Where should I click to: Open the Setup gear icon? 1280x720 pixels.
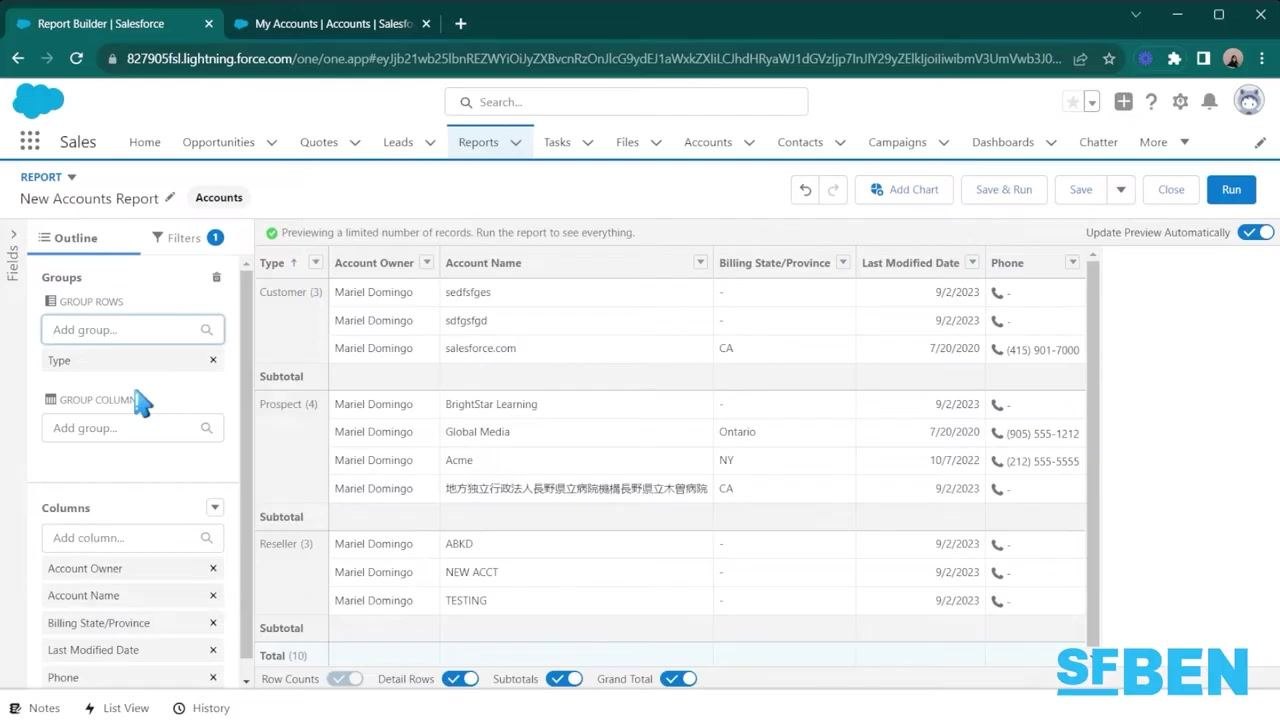pyautogui.click(x=1180, y=102)
